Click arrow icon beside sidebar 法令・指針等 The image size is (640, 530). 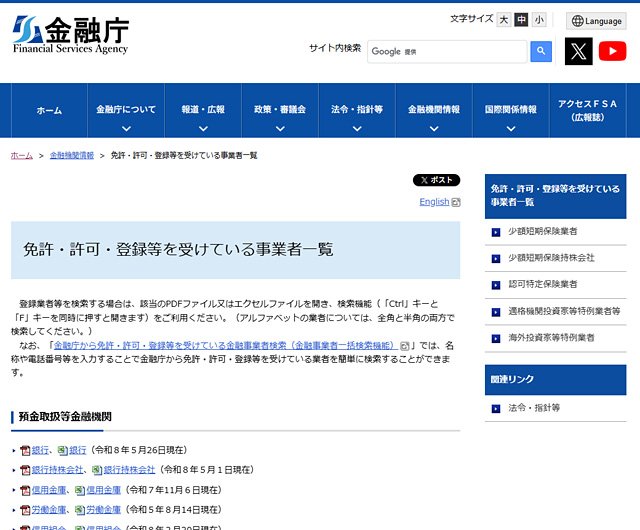click(496, 409)
